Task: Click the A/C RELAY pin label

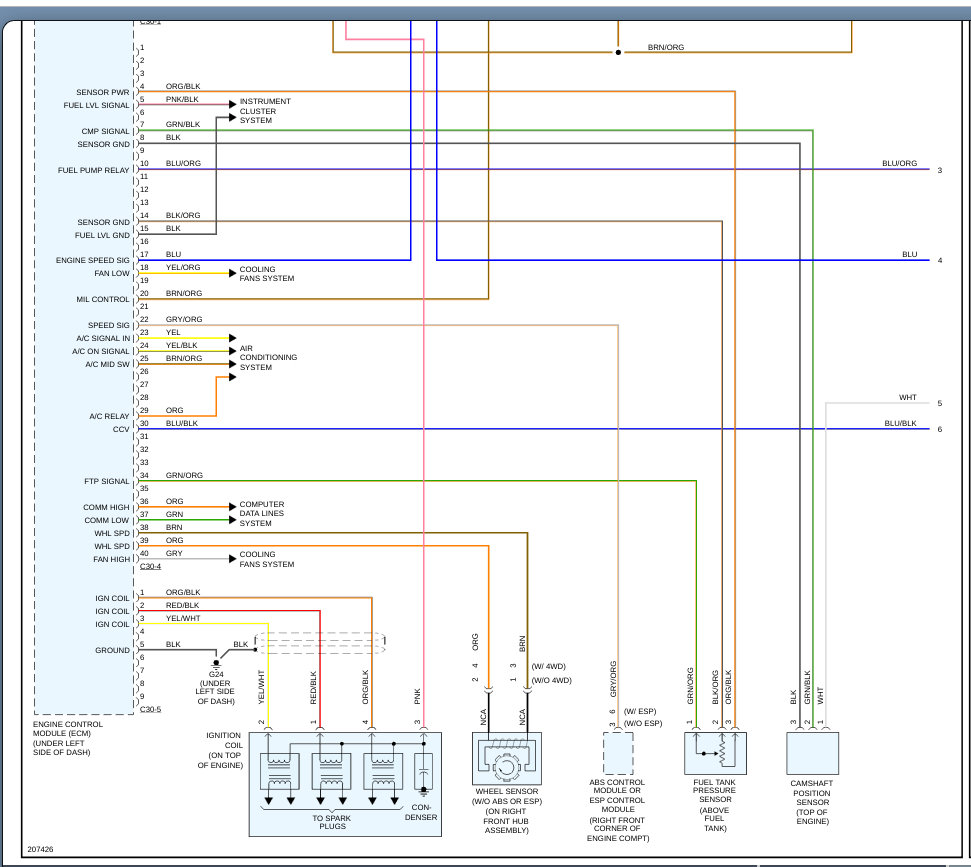Action: point(110,416)
